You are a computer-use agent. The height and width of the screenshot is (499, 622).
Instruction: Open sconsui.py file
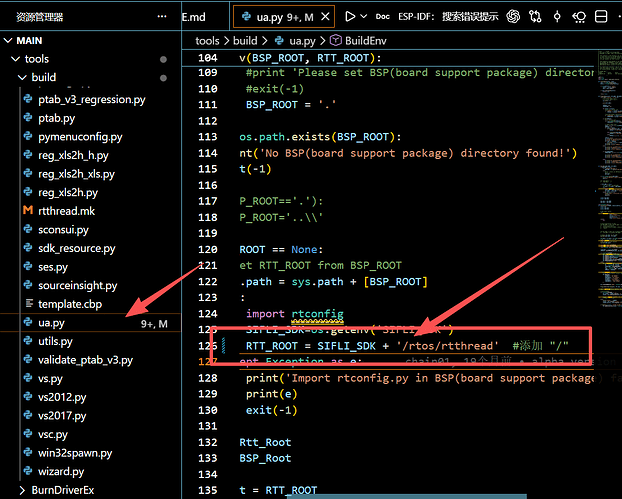tap(63, 230)
